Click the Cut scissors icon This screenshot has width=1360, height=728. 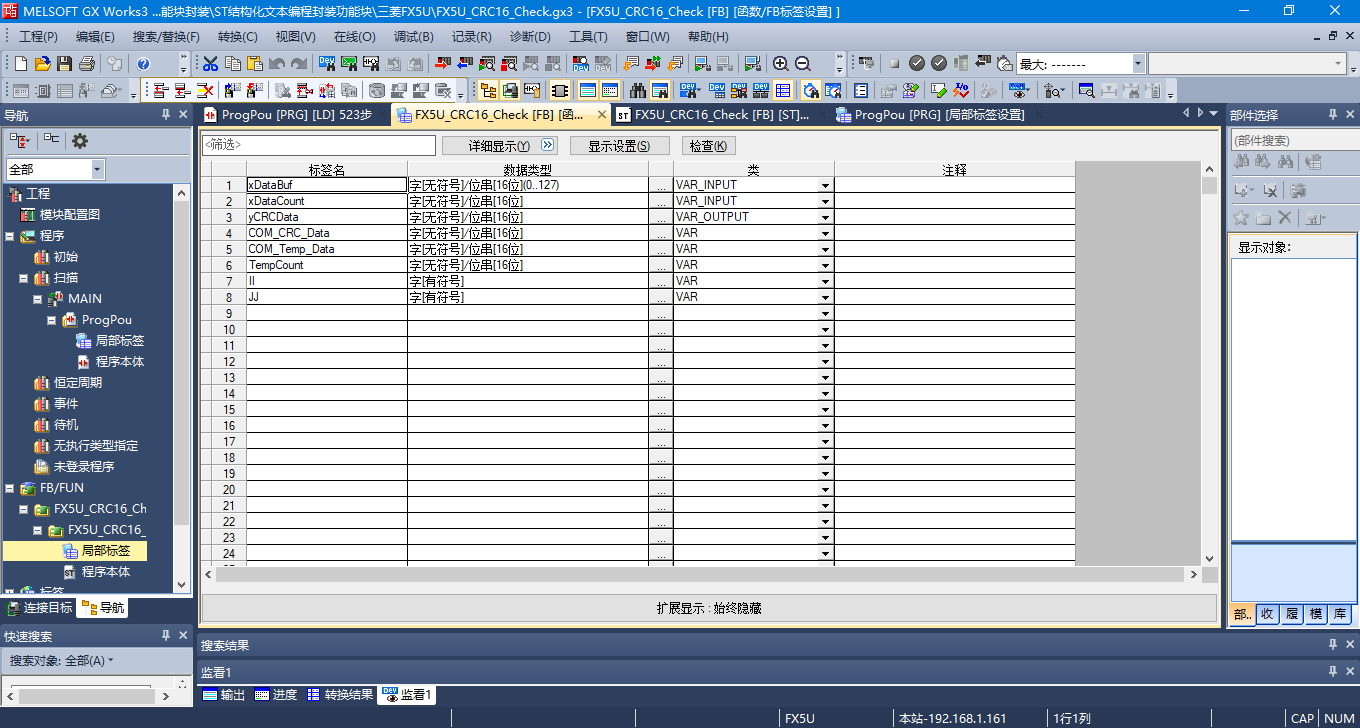coord(210,63)
